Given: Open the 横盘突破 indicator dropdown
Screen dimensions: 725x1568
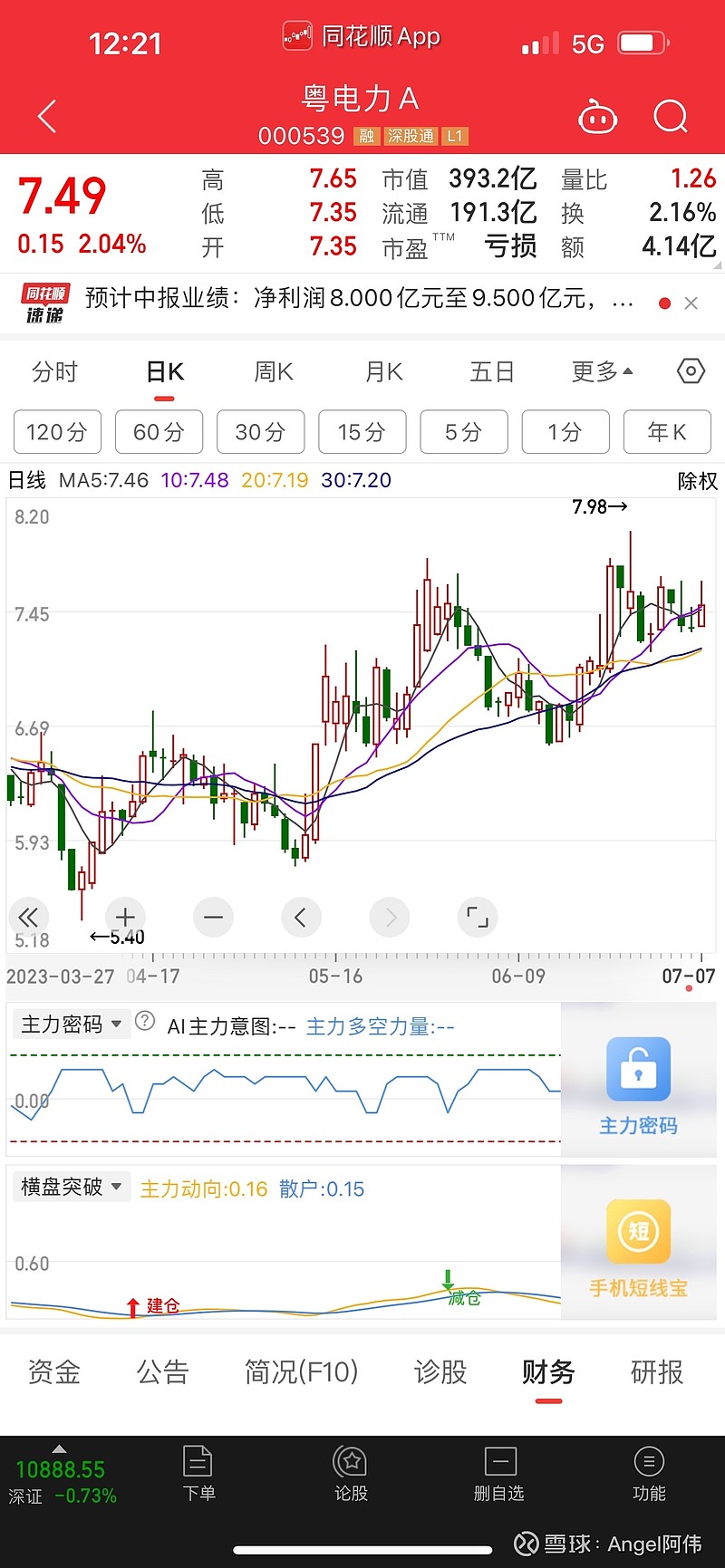Looking at the screenshot, I should (x=72, y=1187).
